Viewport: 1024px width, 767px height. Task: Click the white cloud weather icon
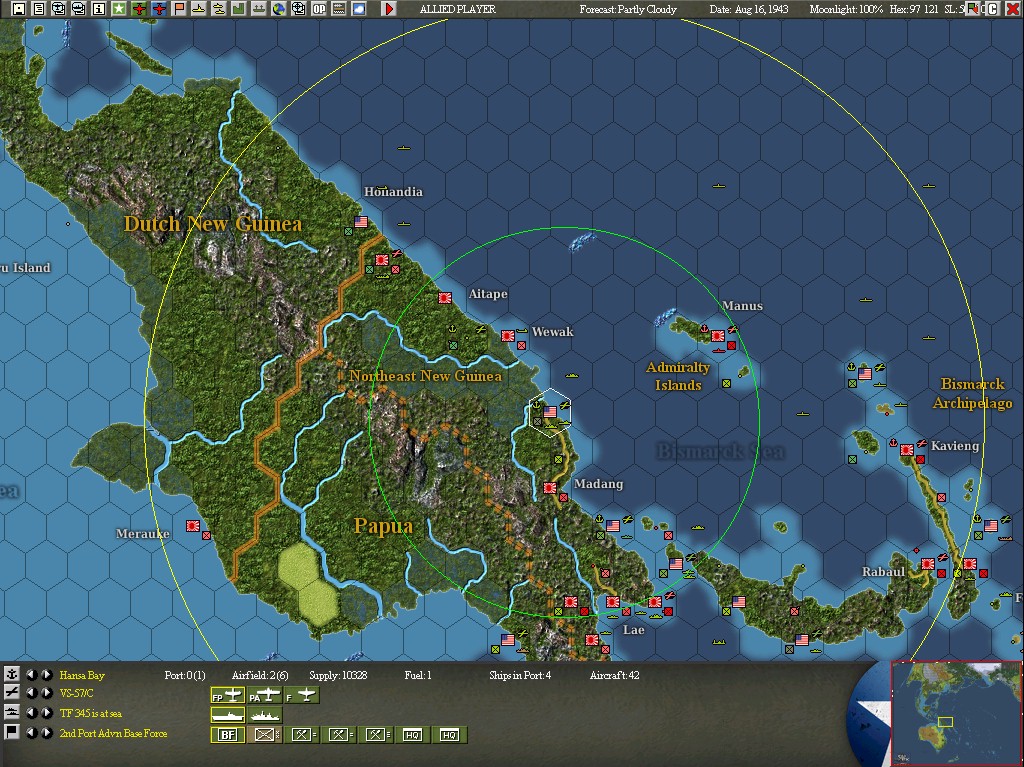359,8
